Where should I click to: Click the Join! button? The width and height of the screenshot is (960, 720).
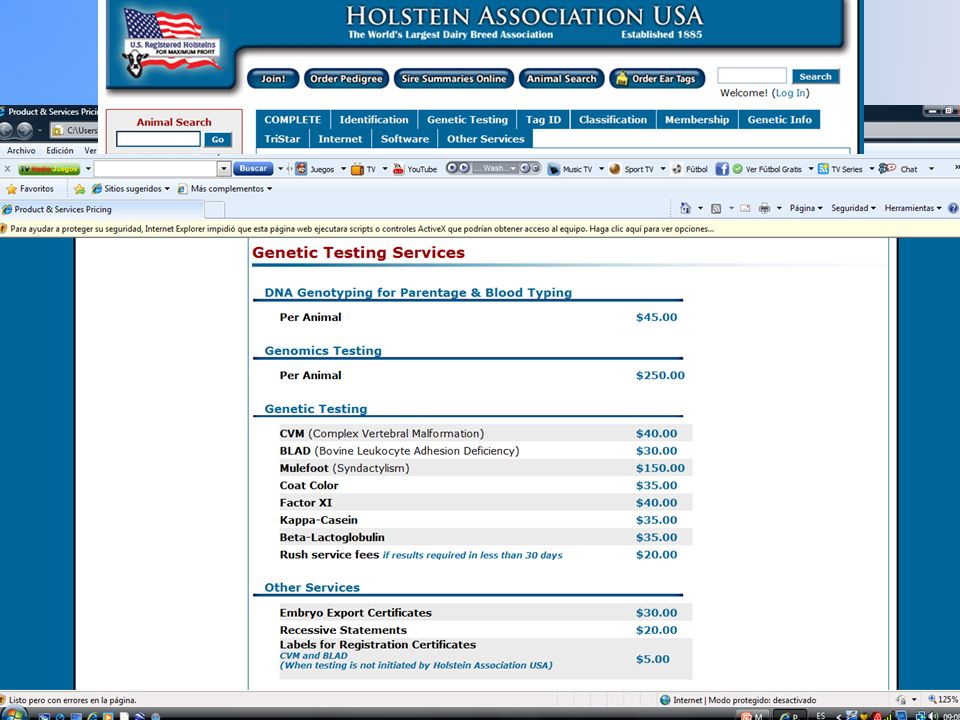pyautogui.click(x=273, y=78)
